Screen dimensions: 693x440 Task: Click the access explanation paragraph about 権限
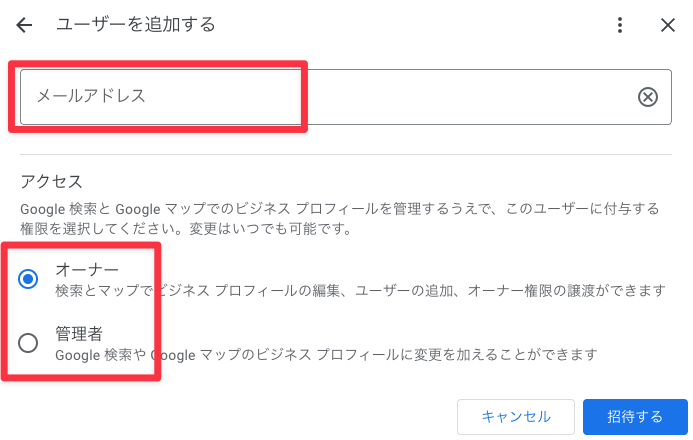pos(339,219)
